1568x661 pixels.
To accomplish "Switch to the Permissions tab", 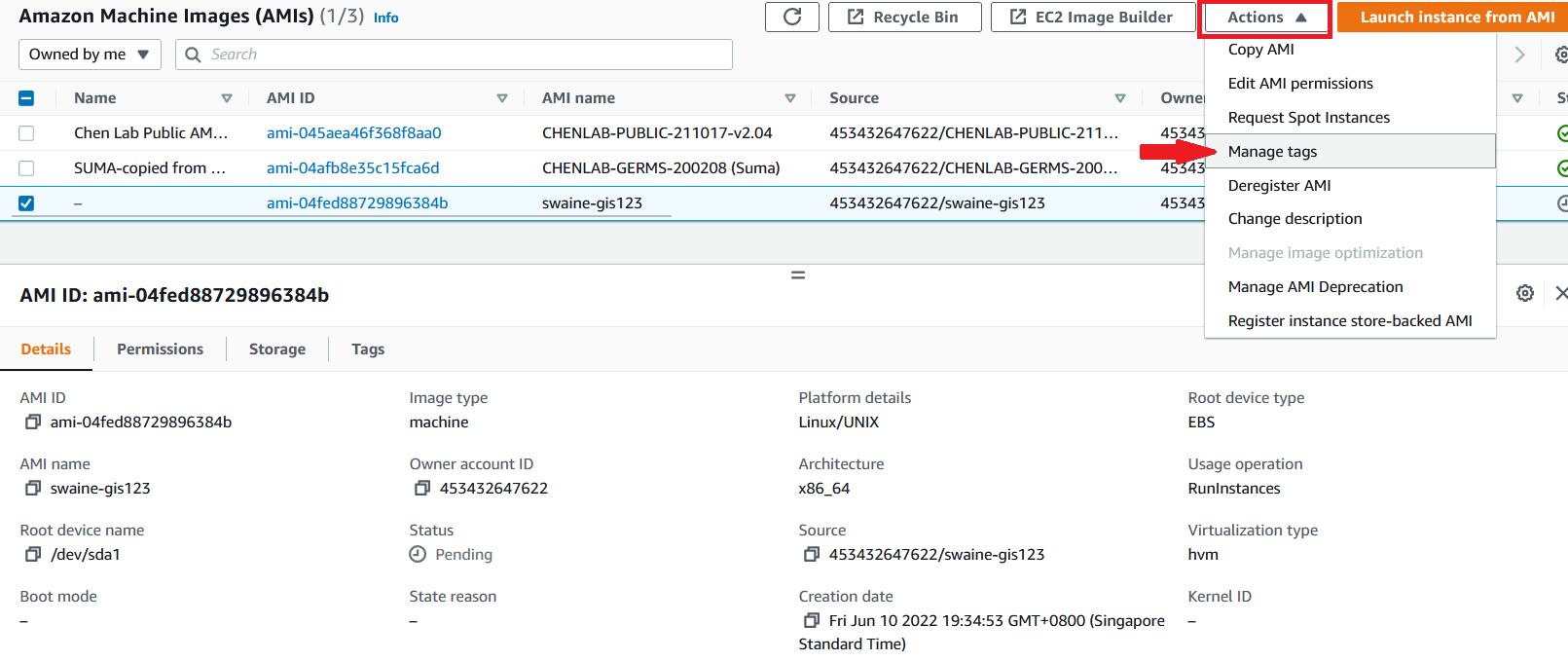I will 160,349.
